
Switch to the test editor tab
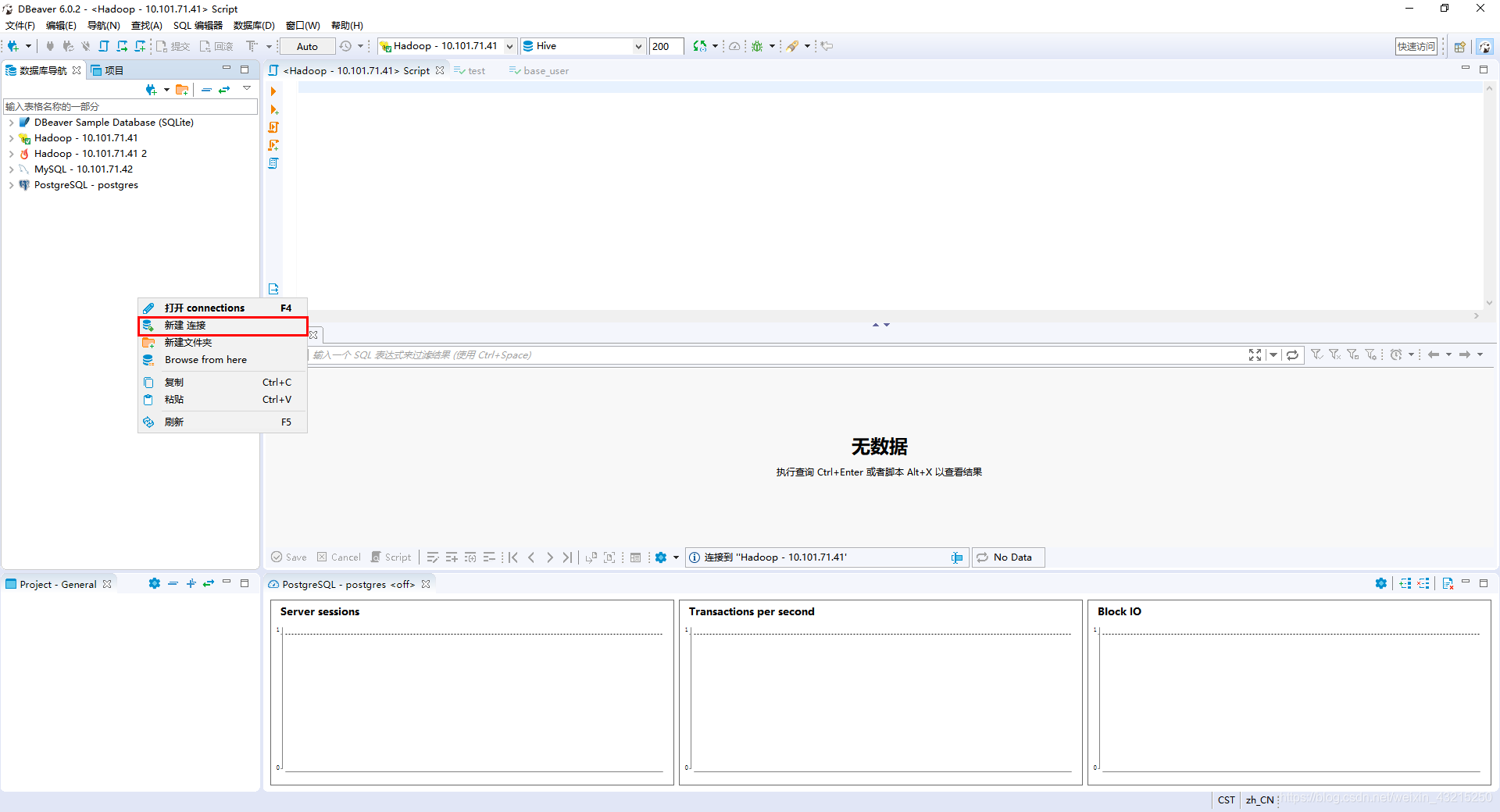tap(470, 71)
